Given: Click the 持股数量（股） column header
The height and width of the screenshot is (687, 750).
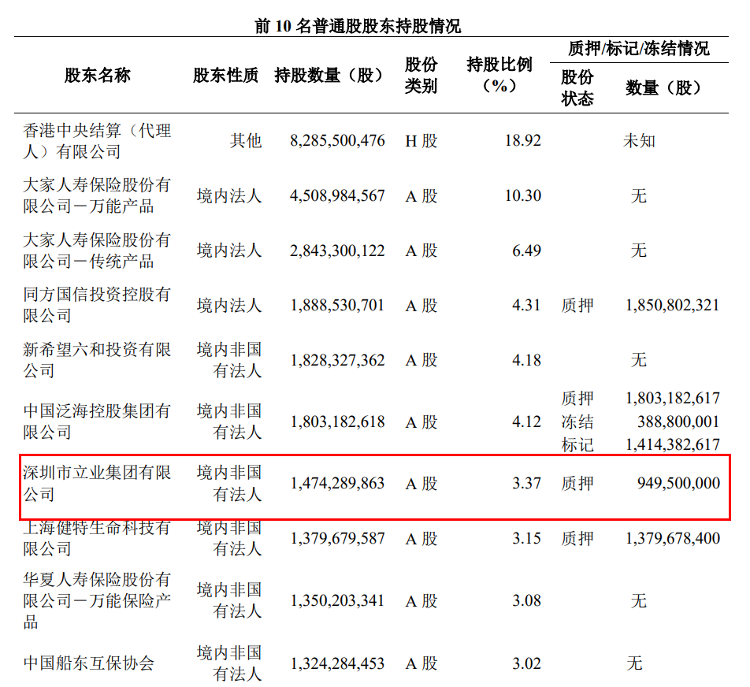Looking at the screenshot, I should (x=330, y=75).
